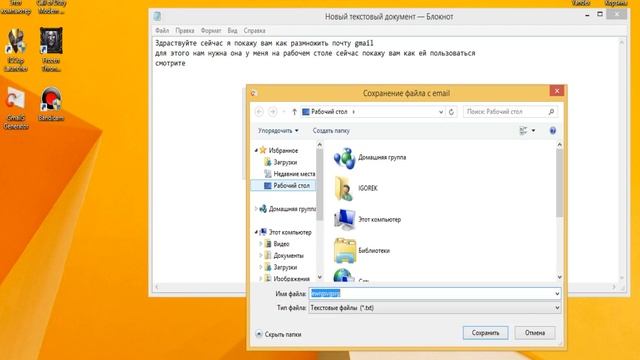Click the Notepad line starting with Здраствуйте
The image size is (640, 360).
tap(264, 43)
